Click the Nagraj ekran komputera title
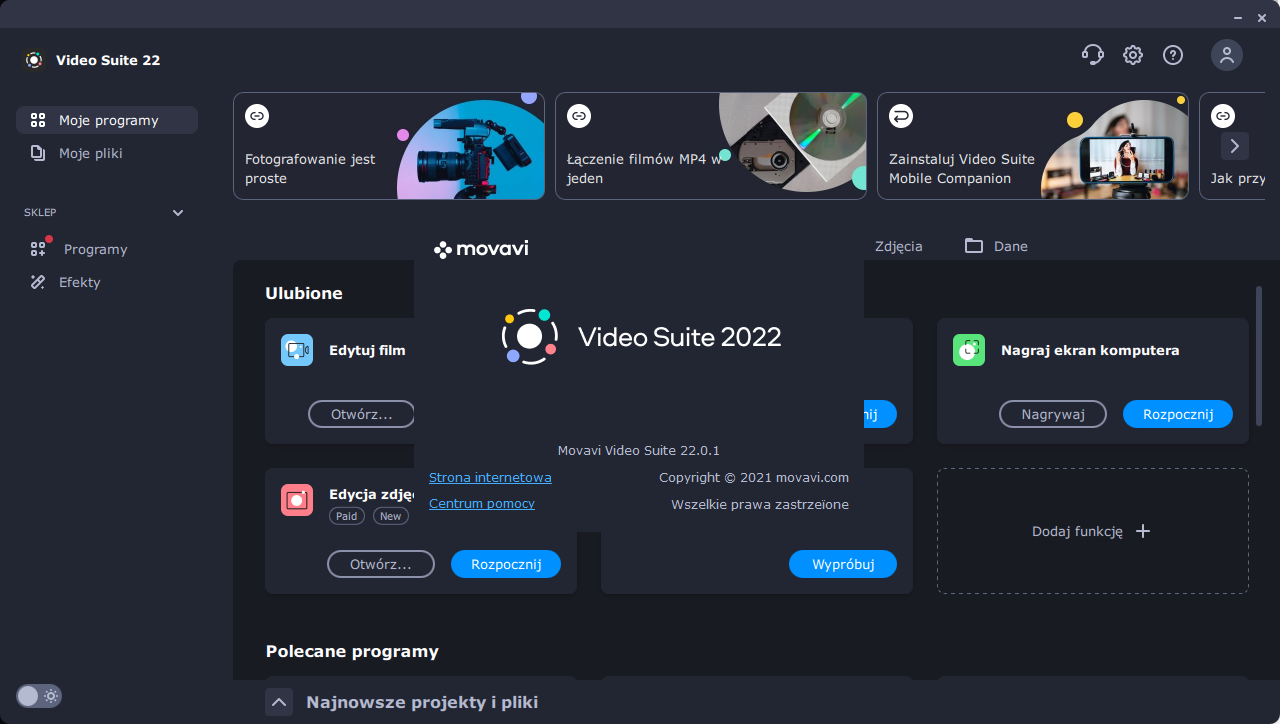This screenshot has height=724, width=1280. tap(1090, 350)
